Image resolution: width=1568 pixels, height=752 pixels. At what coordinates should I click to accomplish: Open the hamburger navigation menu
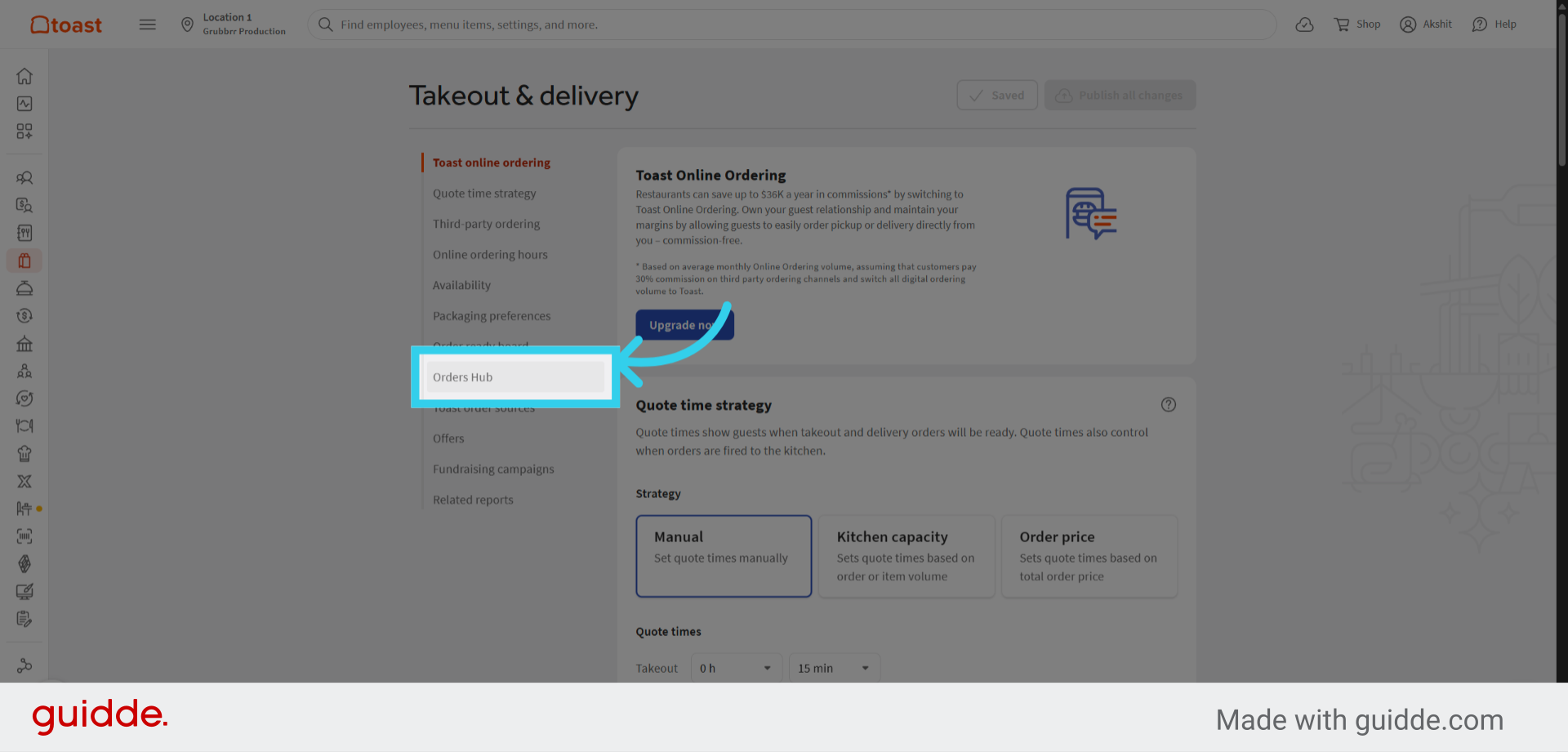(x=147, y=24)
